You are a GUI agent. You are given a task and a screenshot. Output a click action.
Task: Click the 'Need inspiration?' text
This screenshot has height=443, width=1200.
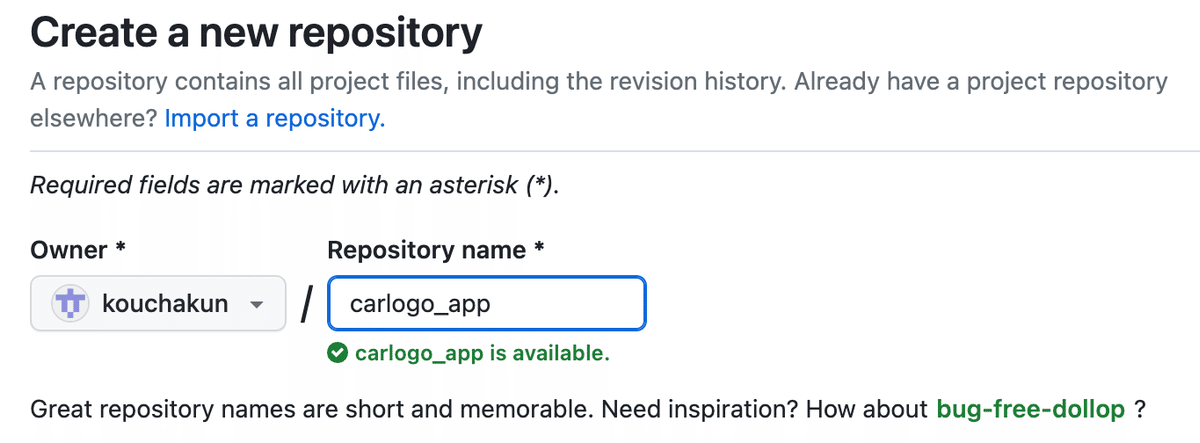[654, 409]
